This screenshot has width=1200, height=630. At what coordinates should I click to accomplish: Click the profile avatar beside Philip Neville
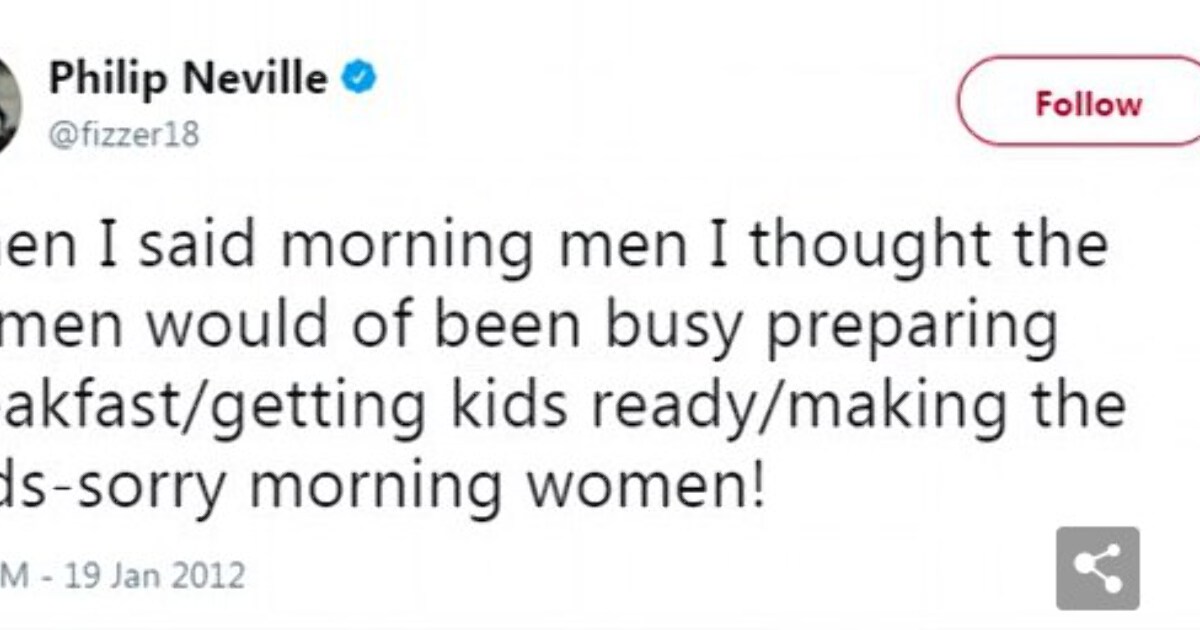[x=8, y=103]
